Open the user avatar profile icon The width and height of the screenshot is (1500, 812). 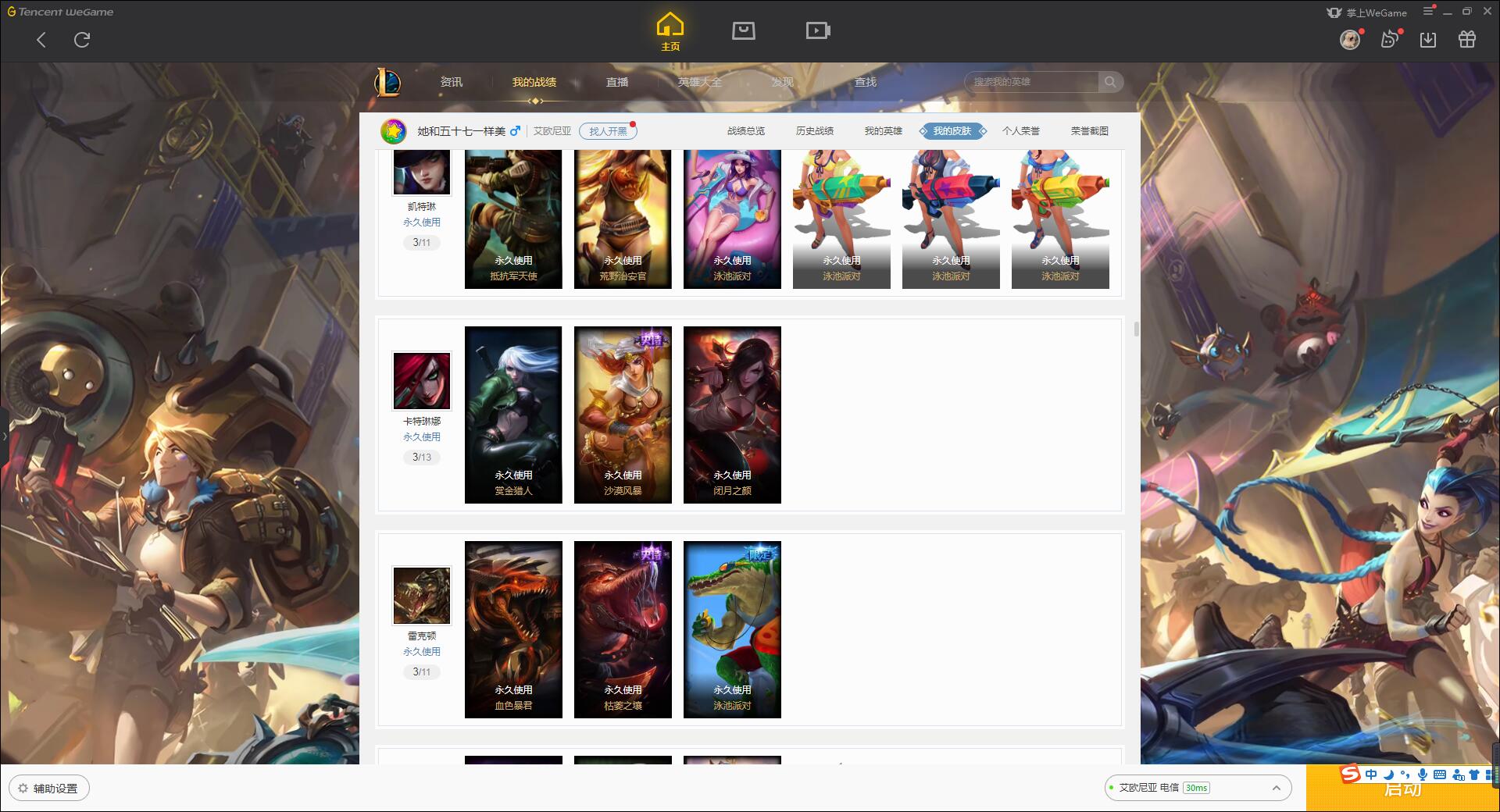(1350, 39)
